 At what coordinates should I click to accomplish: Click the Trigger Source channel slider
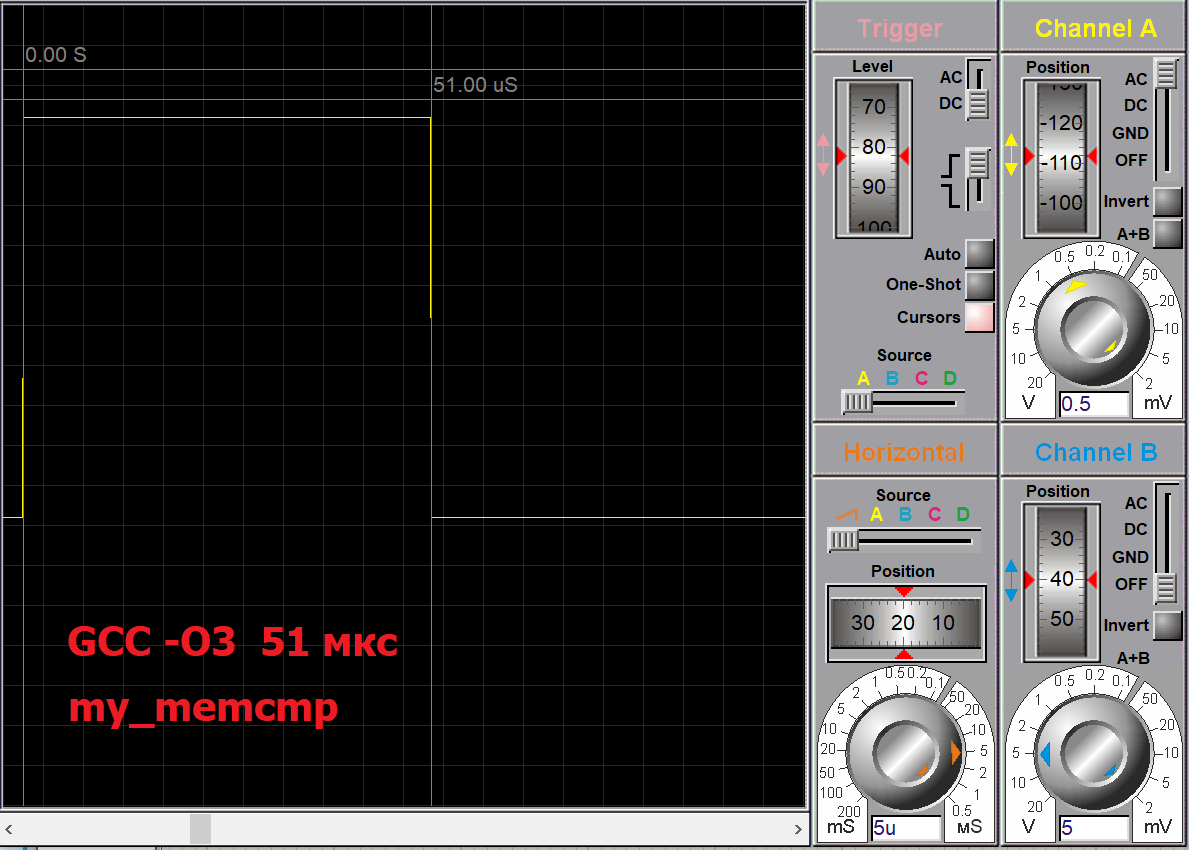857,402
